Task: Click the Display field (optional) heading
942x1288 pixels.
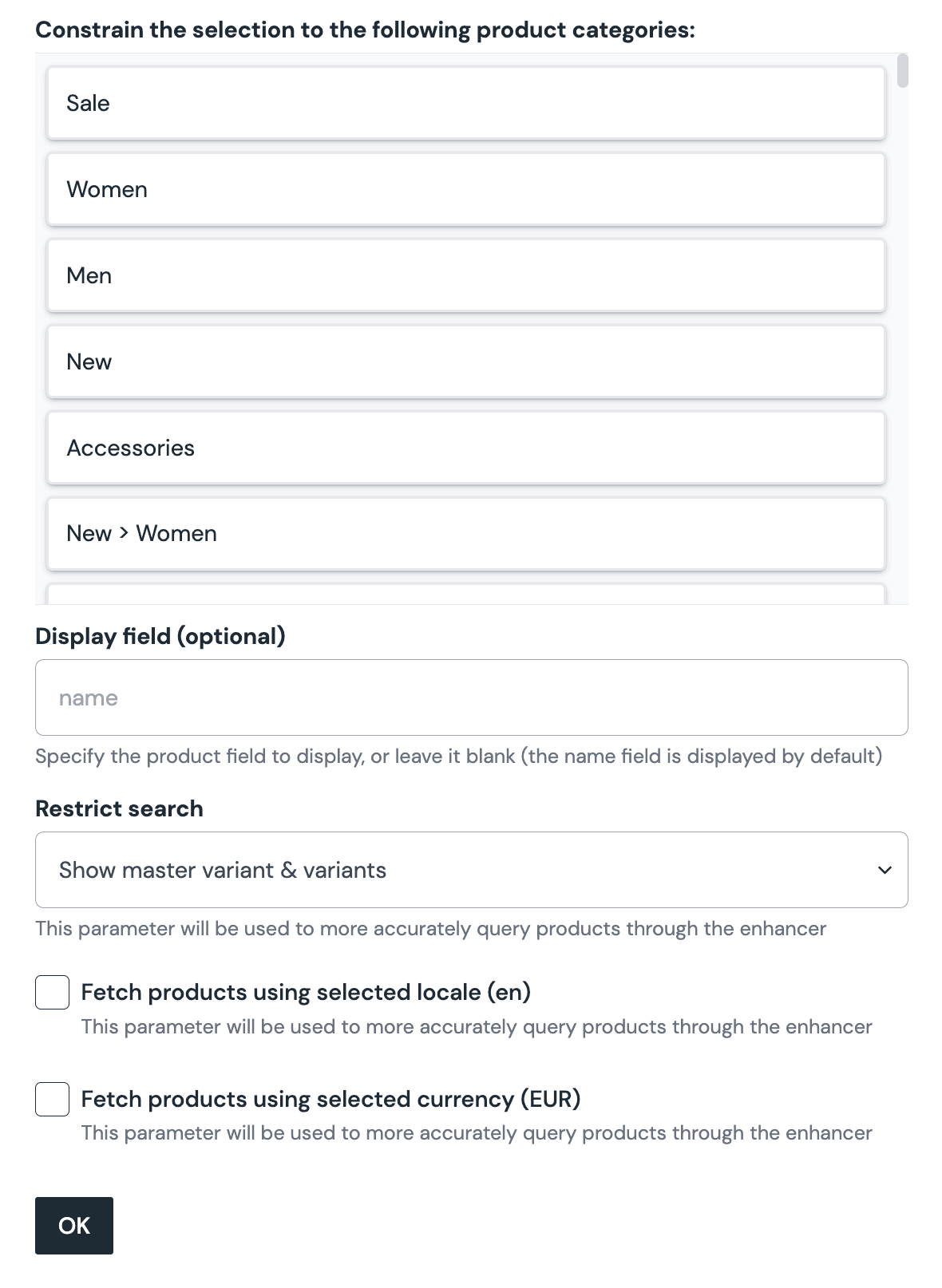Action: (160, 636)
